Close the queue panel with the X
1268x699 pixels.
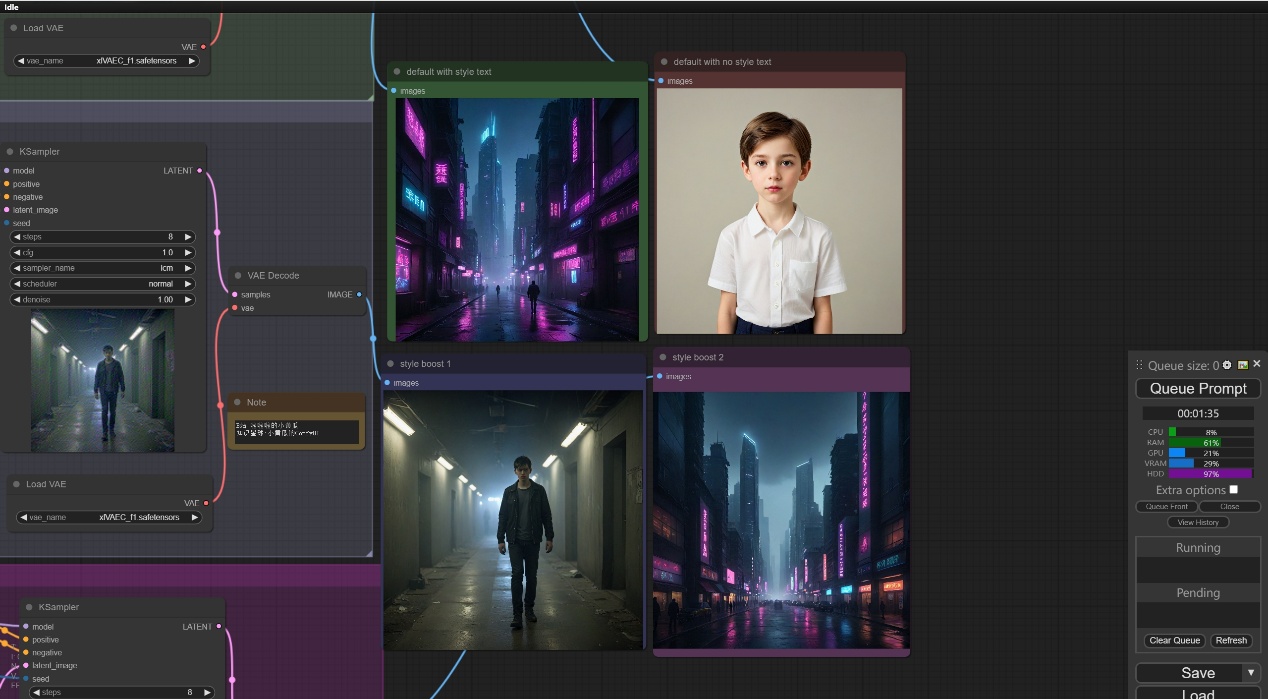click(x=1257, y=364)
